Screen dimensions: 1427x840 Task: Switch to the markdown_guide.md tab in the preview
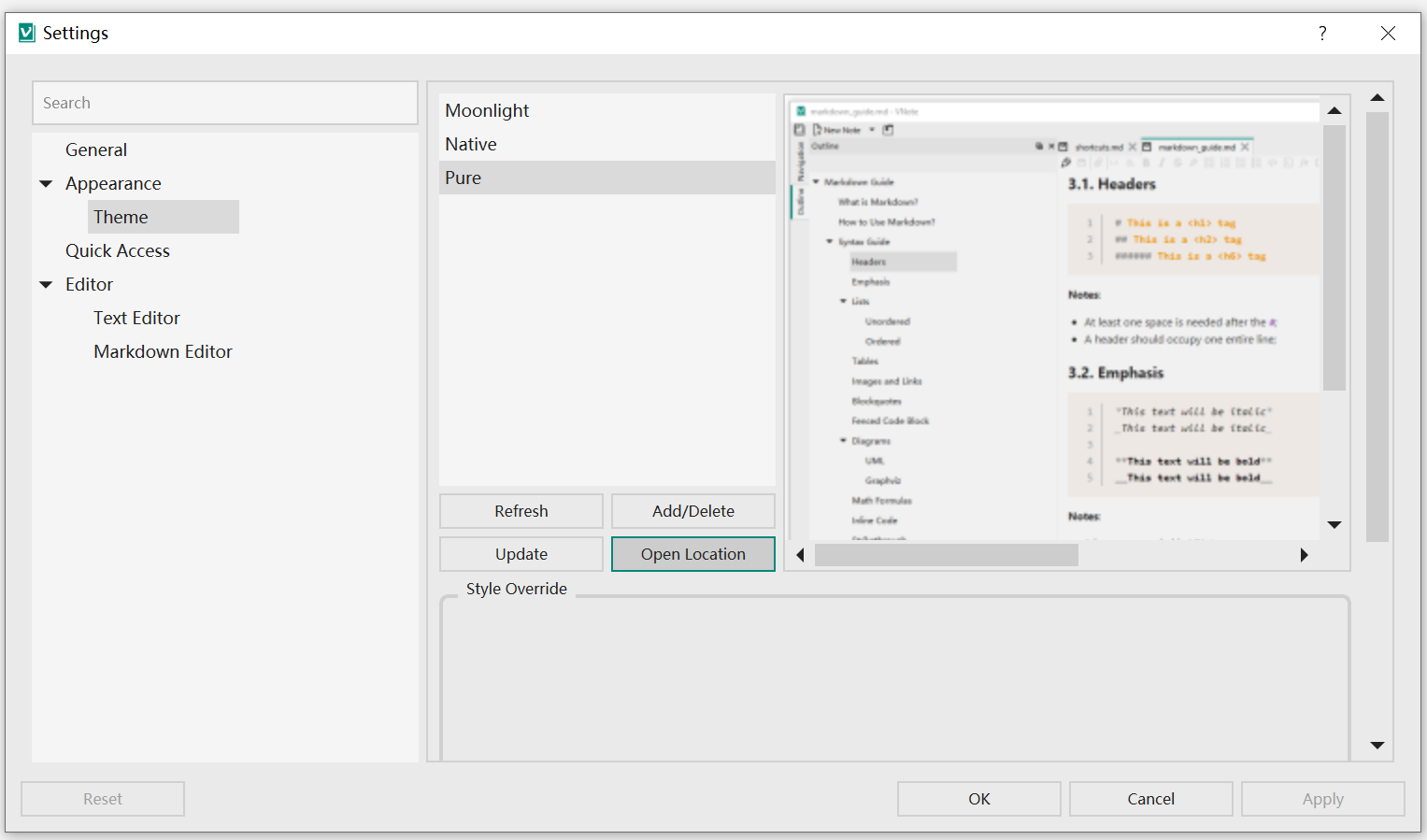pyautogui.click(x=1199, y=147)
